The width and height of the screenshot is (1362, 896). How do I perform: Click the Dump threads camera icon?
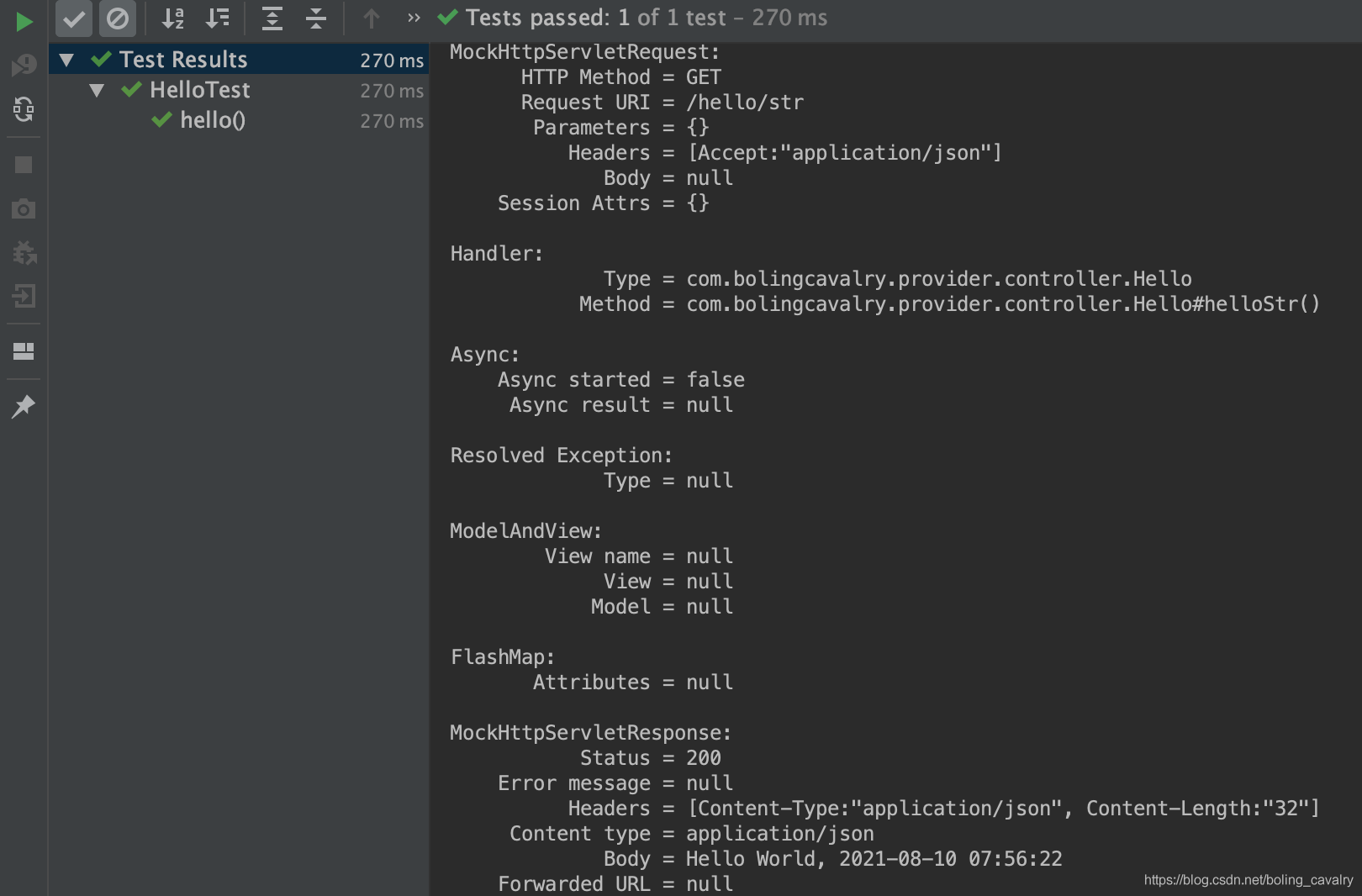coord(24,208)
